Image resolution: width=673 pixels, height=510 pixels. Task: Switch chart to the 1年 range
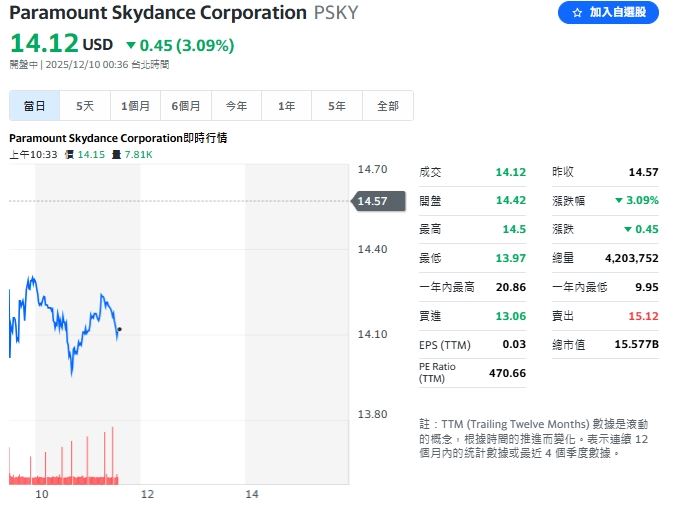[287, 106]
